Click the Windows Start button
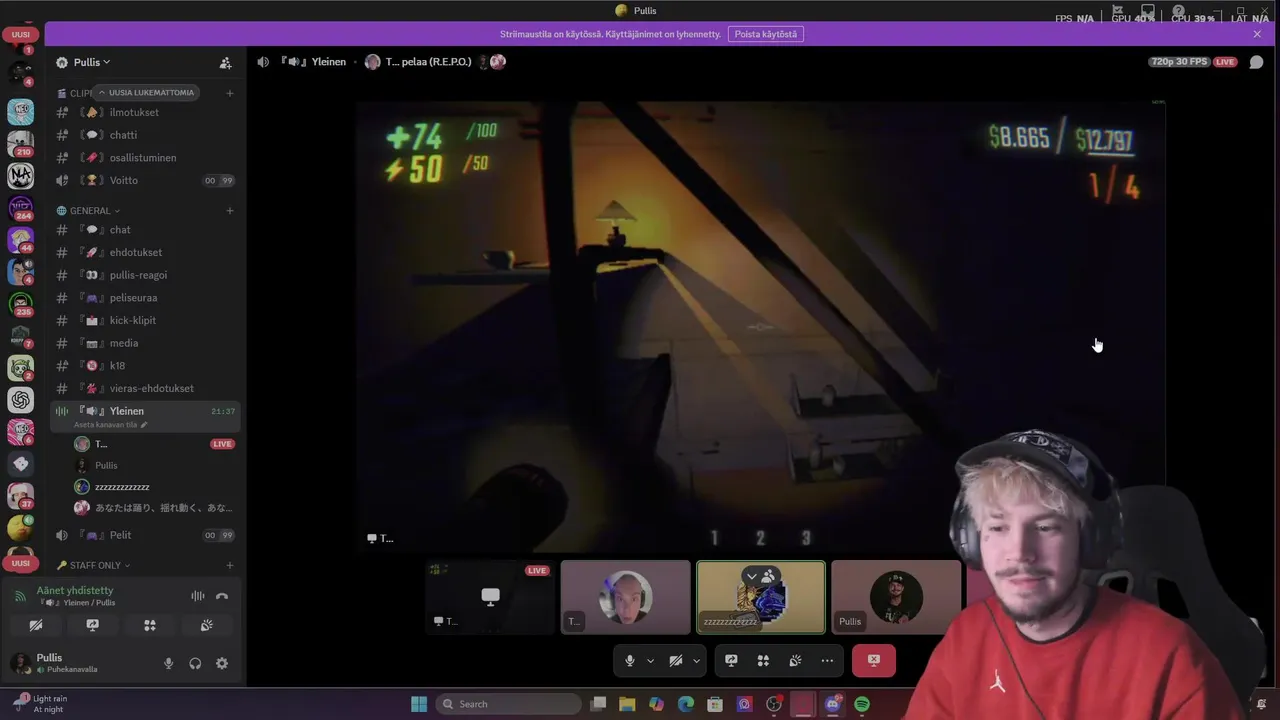 click(x=419, y=704)
